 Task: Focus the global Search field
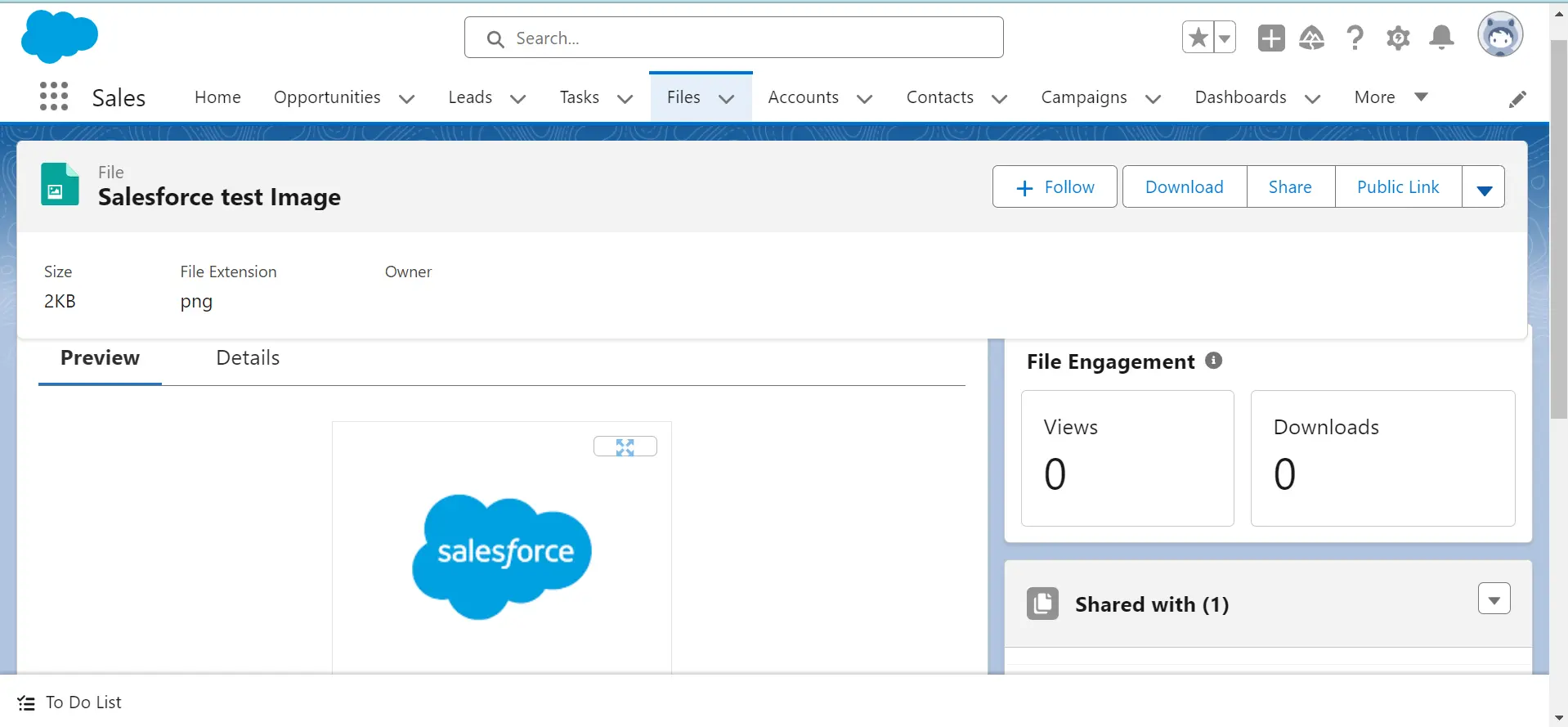pos(733,38)
